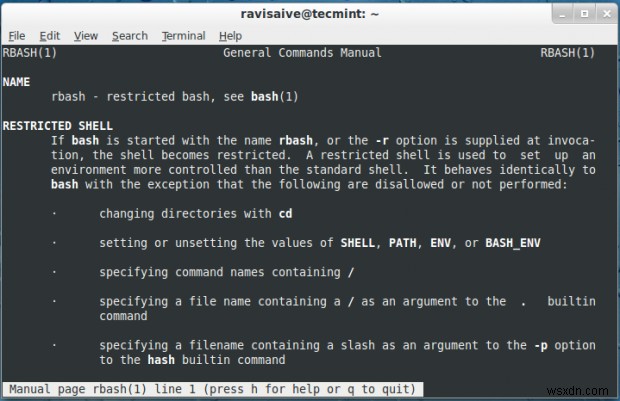Image resolution: width=620 pixels, height=401 pixels.
Task: Click the bold ENV variable name
Action: click(440, 243)
